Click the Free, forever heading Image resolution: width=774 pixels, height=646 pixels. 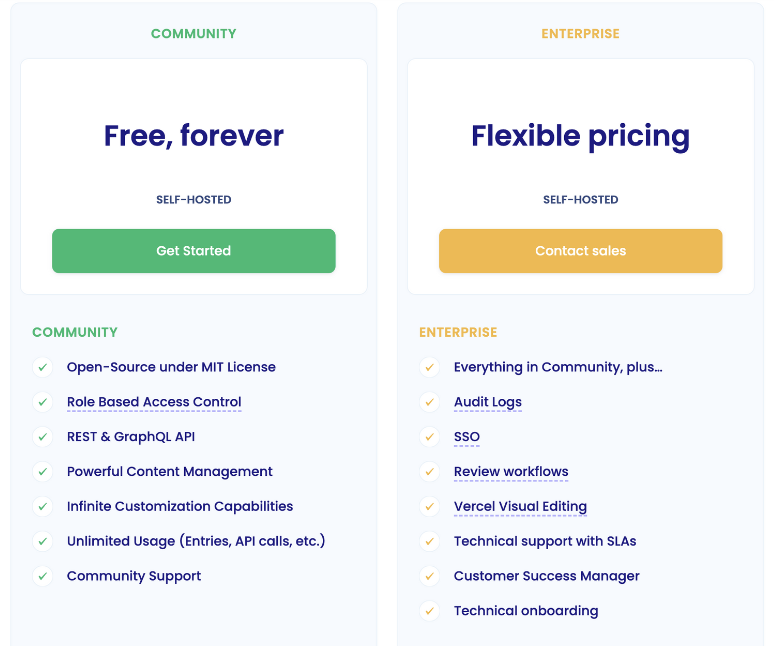coord(194,136)
